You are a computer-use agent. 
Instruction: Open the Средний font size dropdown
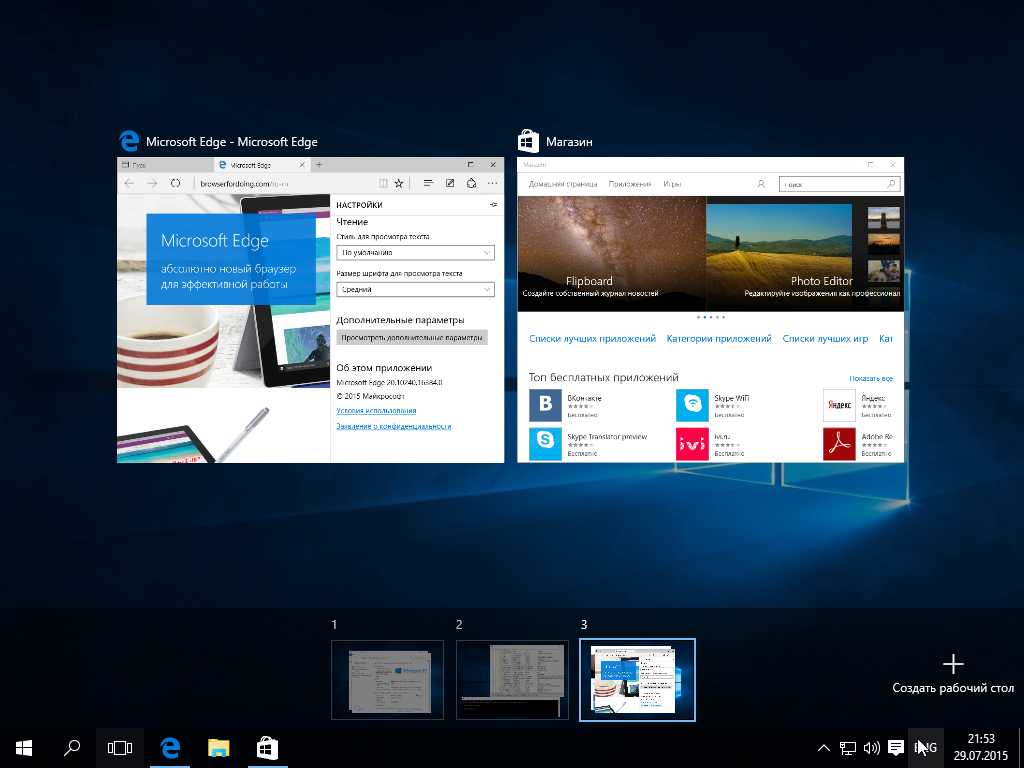pyautogui.click(x=415, y=289)
